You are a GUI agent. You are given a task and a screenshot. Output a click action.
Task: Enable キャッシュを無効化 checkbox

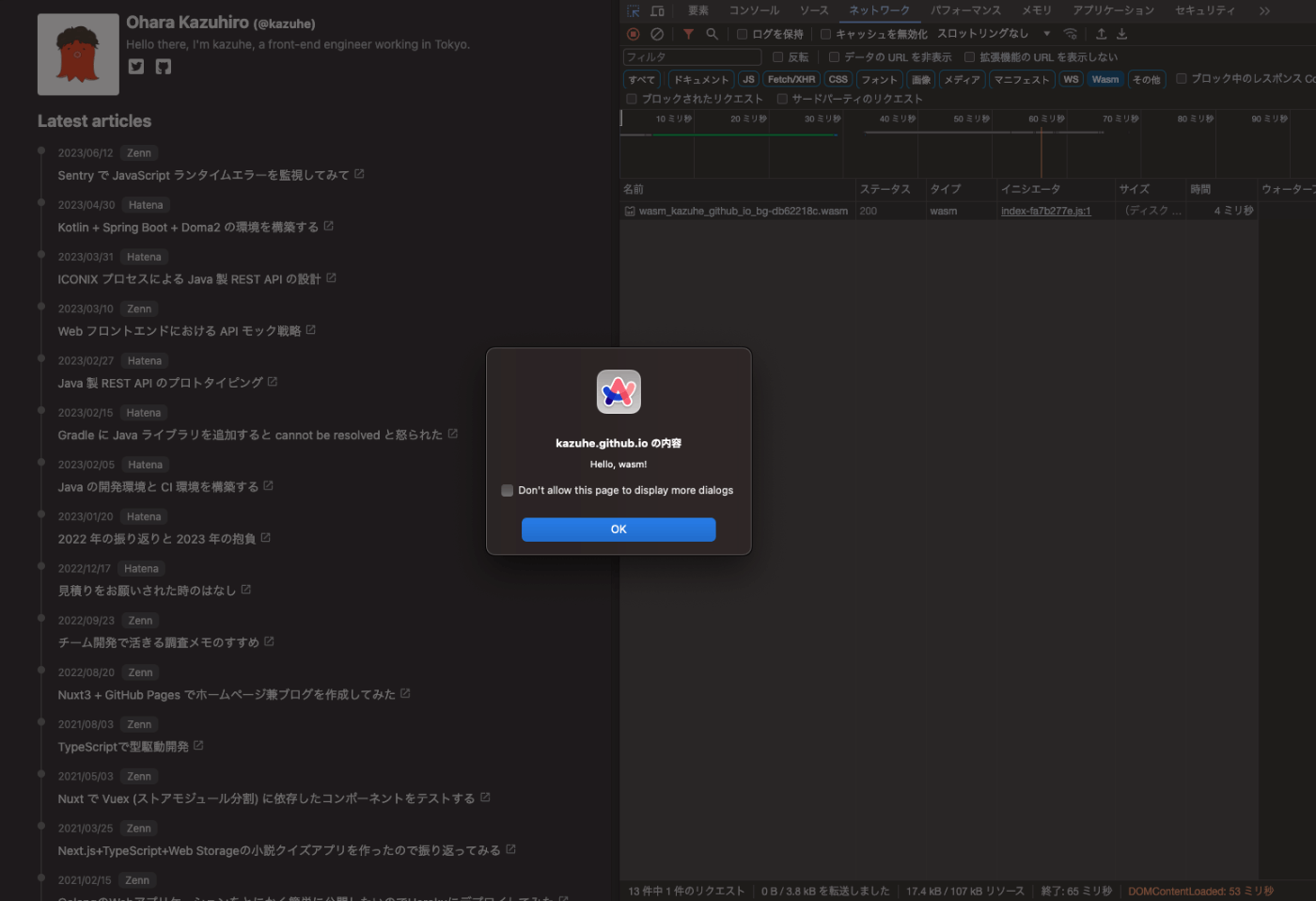[x=825, y=34]
